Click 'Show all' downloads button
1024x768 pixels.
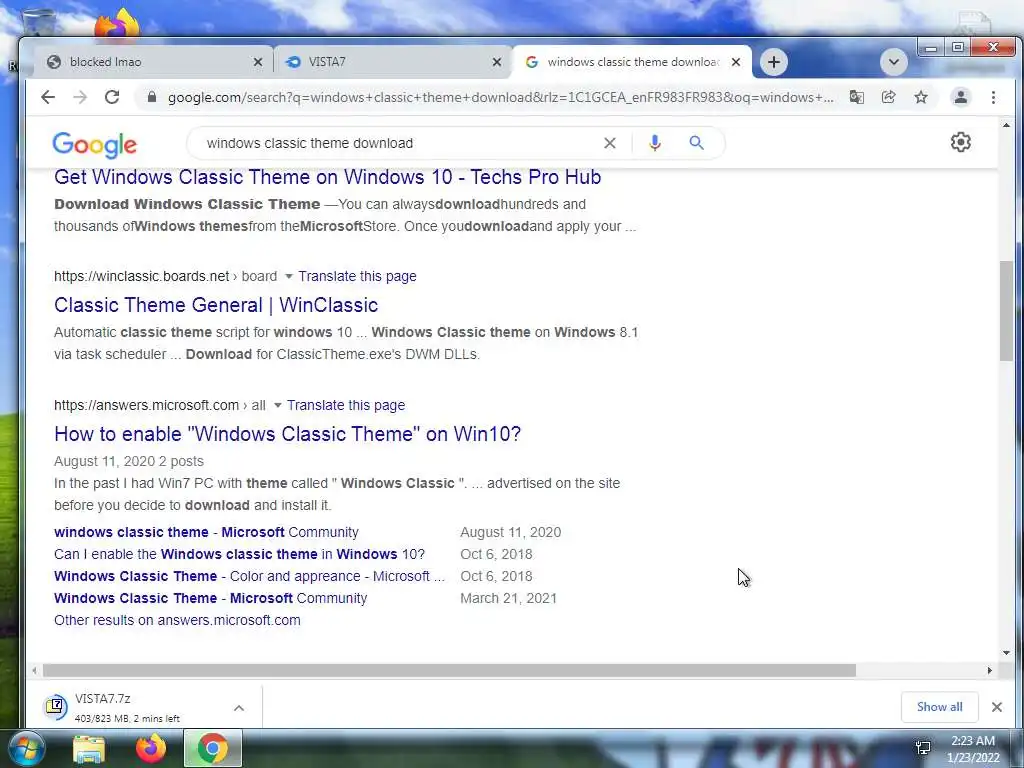pyautogui.click(x=939, y=707)
